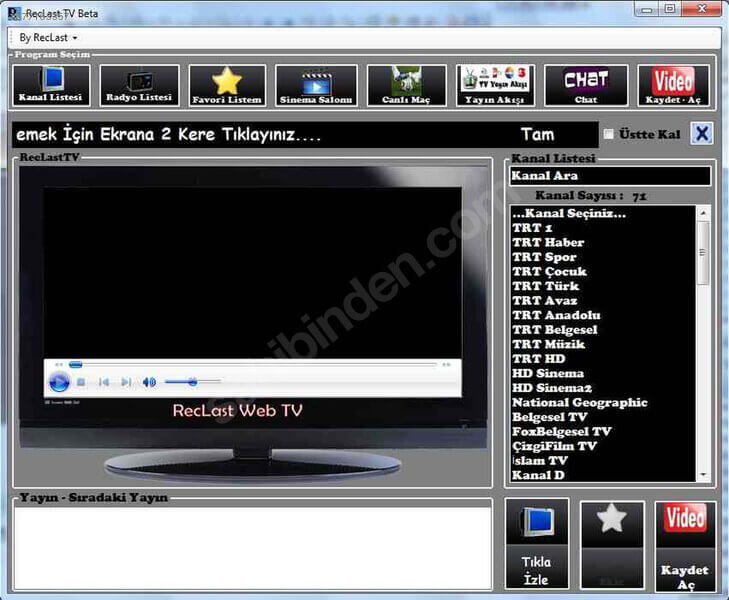Select TRT Avaz channel
The width and height of the screenshot is (729, 600).
tap(603, 301)
